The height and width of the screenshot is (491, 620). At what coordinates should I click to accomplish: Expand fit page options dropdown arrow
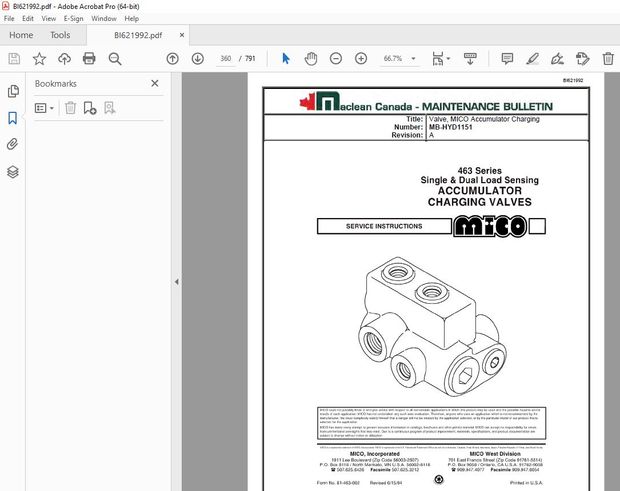tap(448, 59)
